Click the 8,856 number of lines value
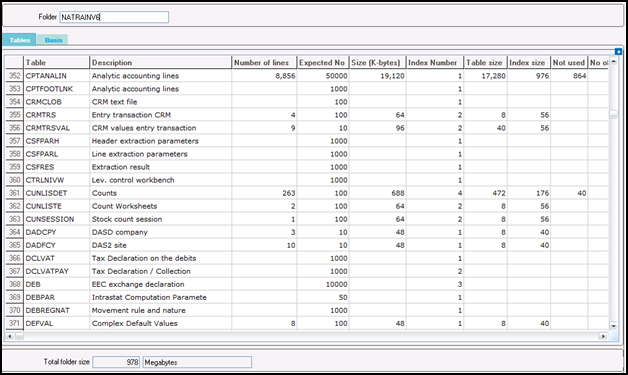Screen dimensions: 628x375 285,76
